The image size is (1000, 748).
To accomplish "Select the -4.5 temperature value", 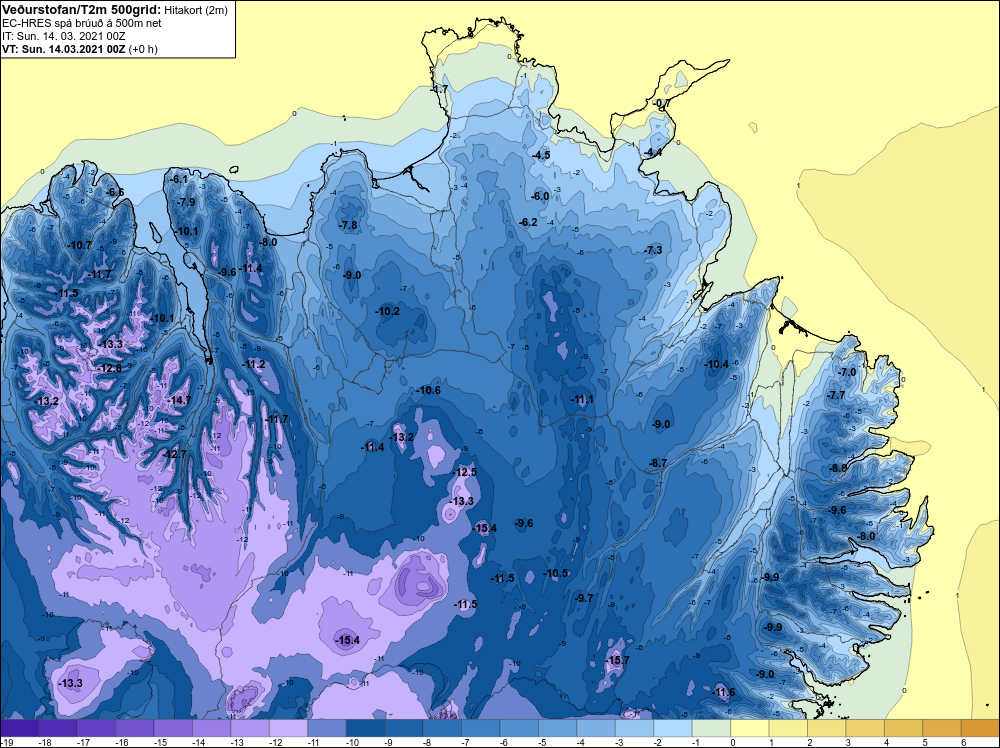I will tap(541, 156).
